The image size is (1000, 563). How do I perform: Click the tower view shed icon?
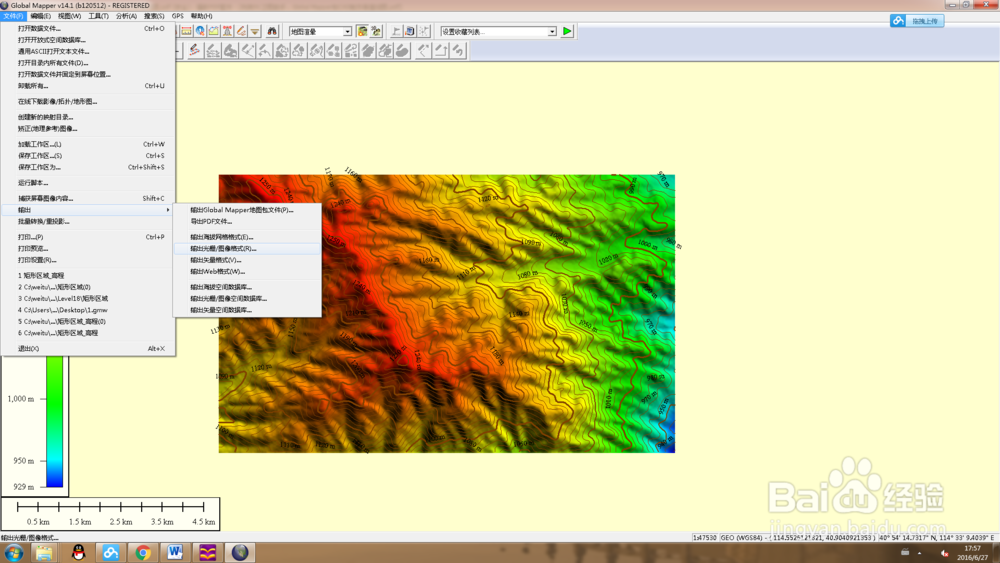click(x=227, y=31)
